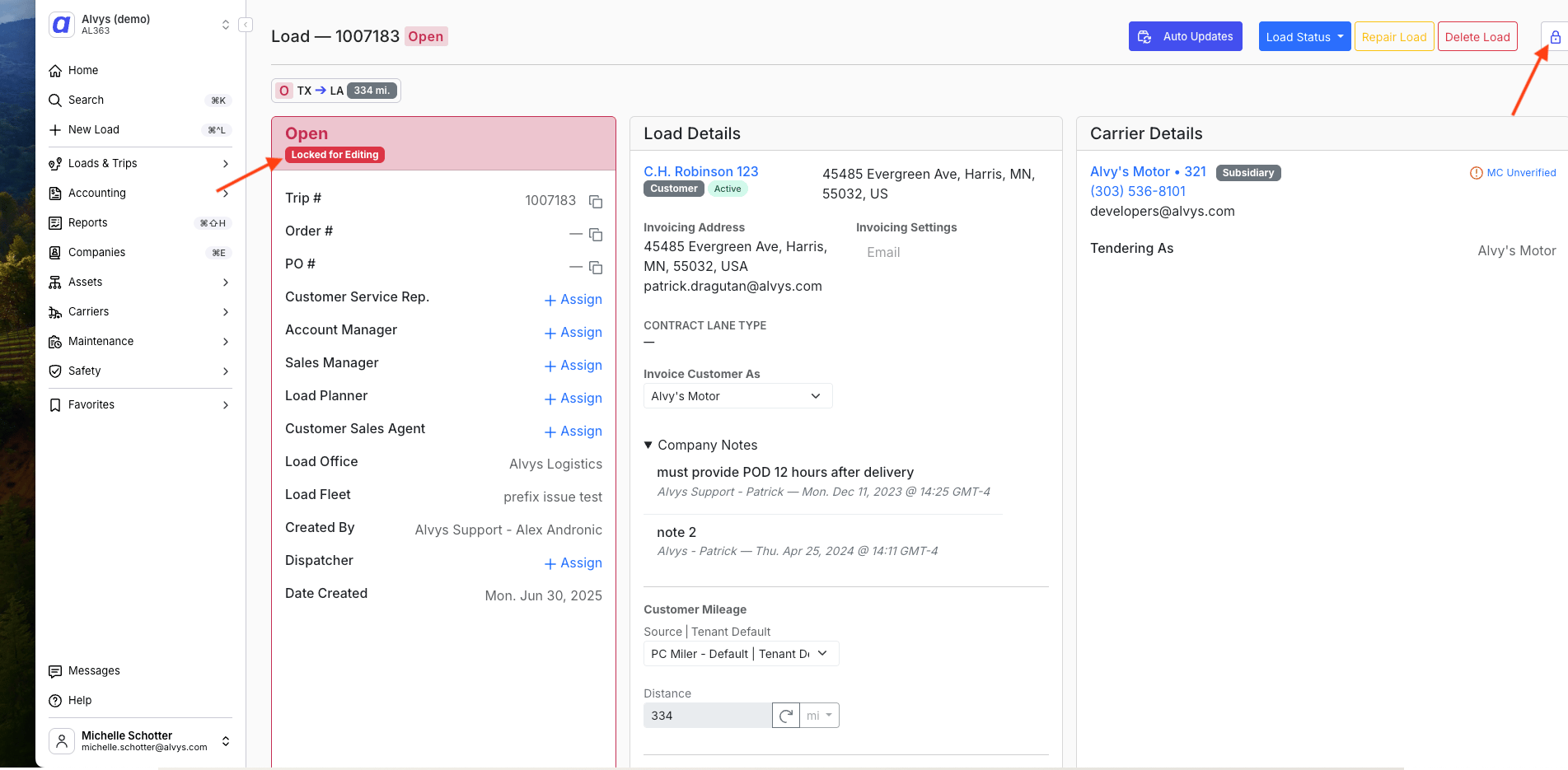Open the mileage Source dropdown
The image size is (1568, 770).
(741, 654)
